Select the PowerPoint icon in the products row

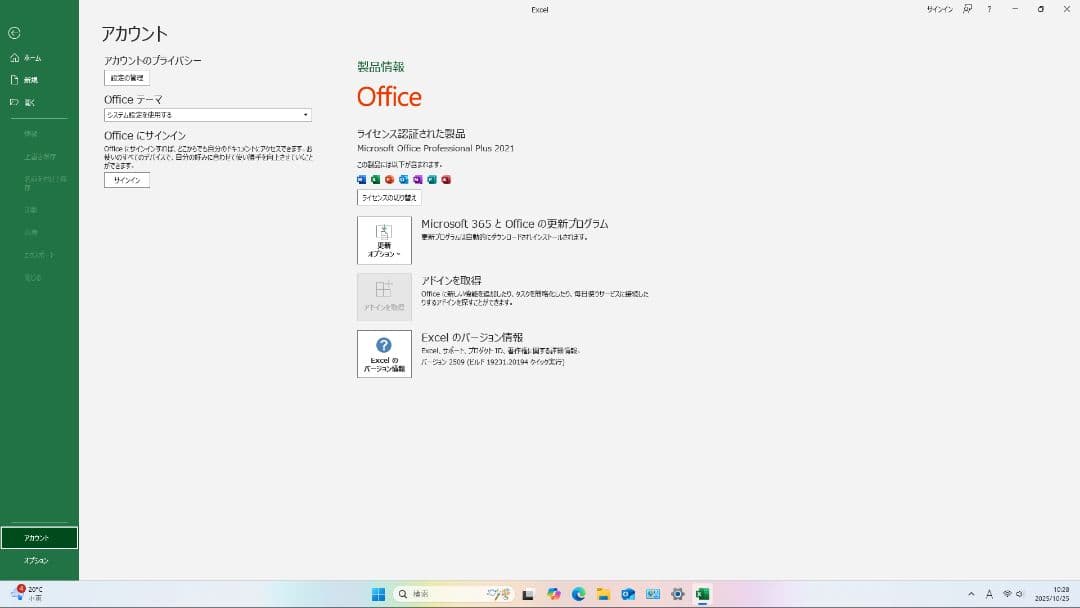pos(390,179)
